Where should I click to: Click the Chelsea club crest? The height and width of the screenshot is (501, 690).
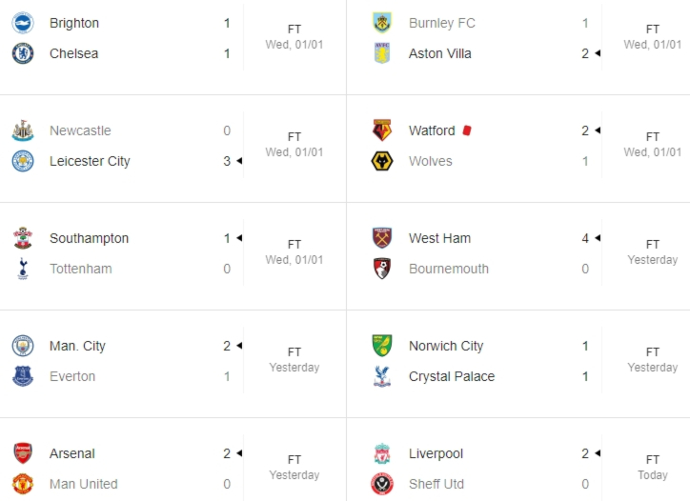tap(22, 53)
